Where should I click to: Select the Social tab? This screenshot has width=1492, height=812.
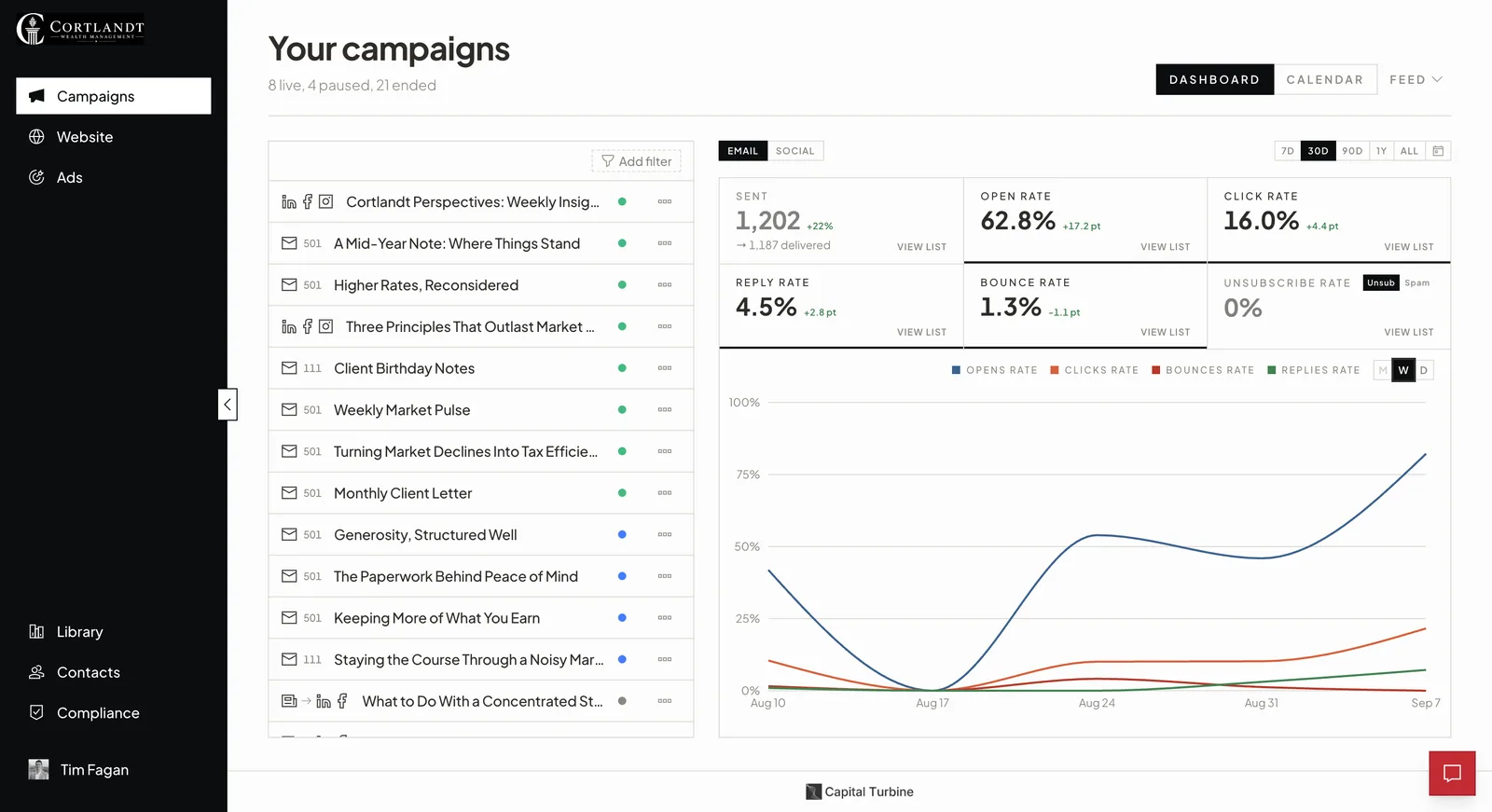pyautogui.click(x=795, y=151)
